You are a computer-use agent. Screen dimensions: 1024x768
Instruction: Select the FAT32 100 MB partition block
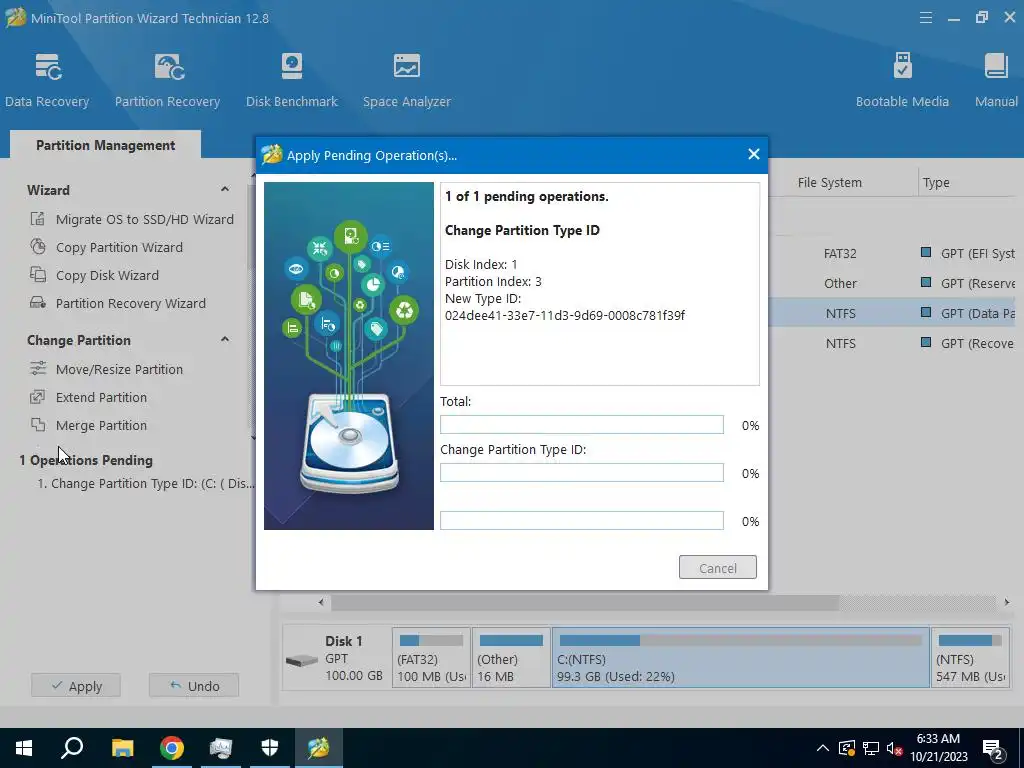point(431,658)
